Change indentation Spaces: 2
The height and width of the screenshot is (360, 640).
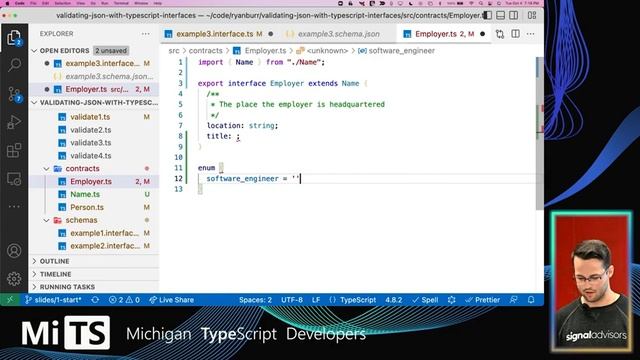pos(255,300)
